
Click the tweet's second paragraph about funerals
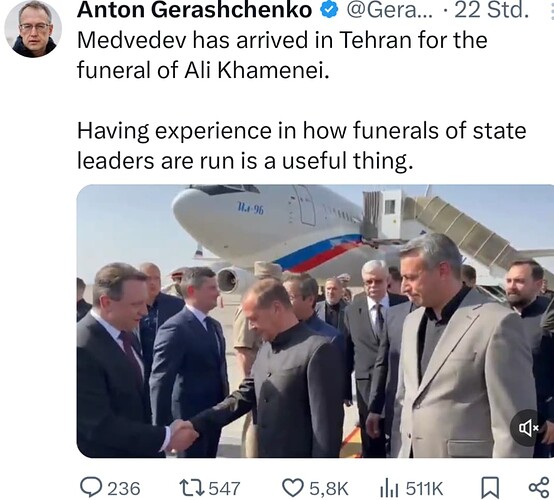click(x=301, y=146)
